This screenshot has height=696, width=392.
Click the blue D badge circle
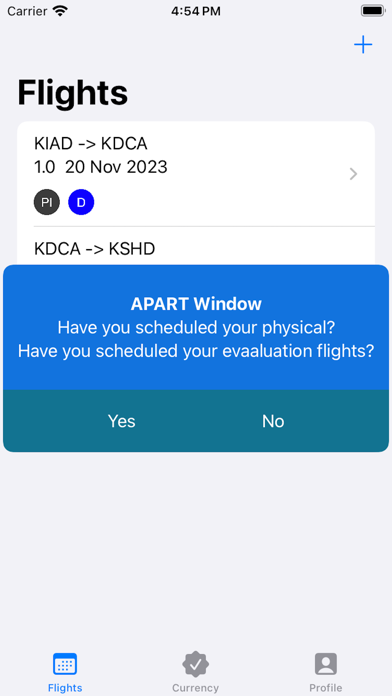click(x=81, y=202)
